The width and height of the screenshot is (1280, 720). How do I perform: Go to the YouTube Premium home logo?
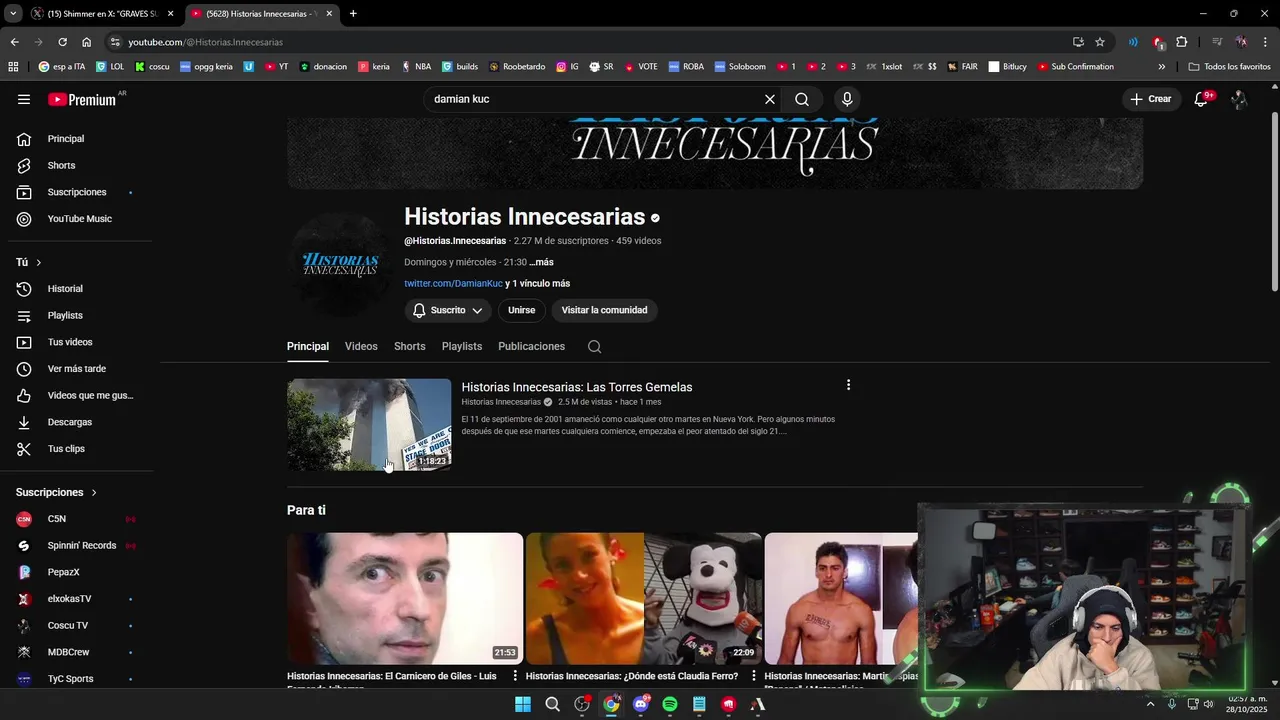point(82,99)
